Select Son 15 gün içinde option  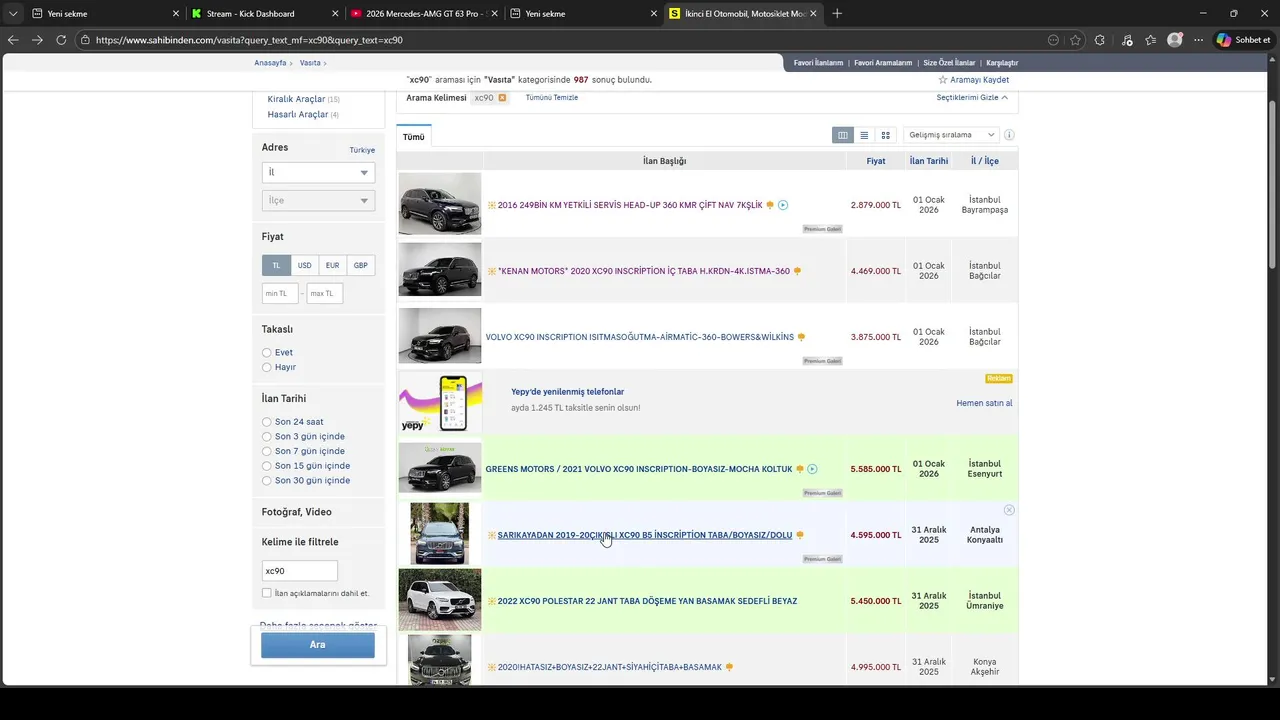(x=267, y=466)
